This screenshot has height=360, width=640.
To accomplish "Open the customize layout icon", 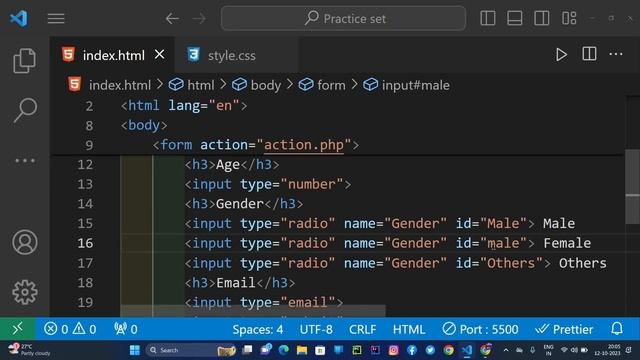I will pos(569,18).
